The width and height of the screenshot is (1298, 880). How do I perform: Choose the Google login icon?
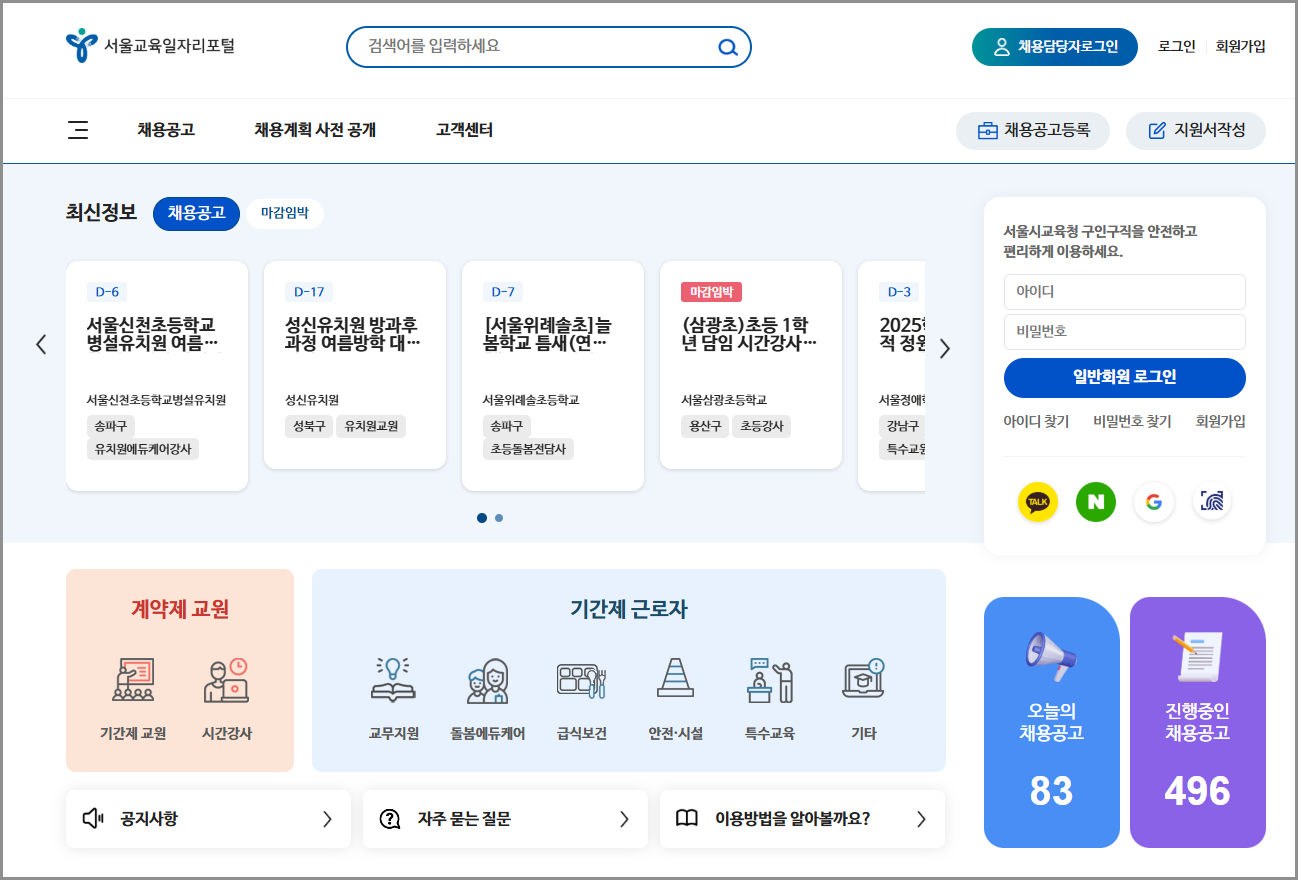(x=1154, y=502)
